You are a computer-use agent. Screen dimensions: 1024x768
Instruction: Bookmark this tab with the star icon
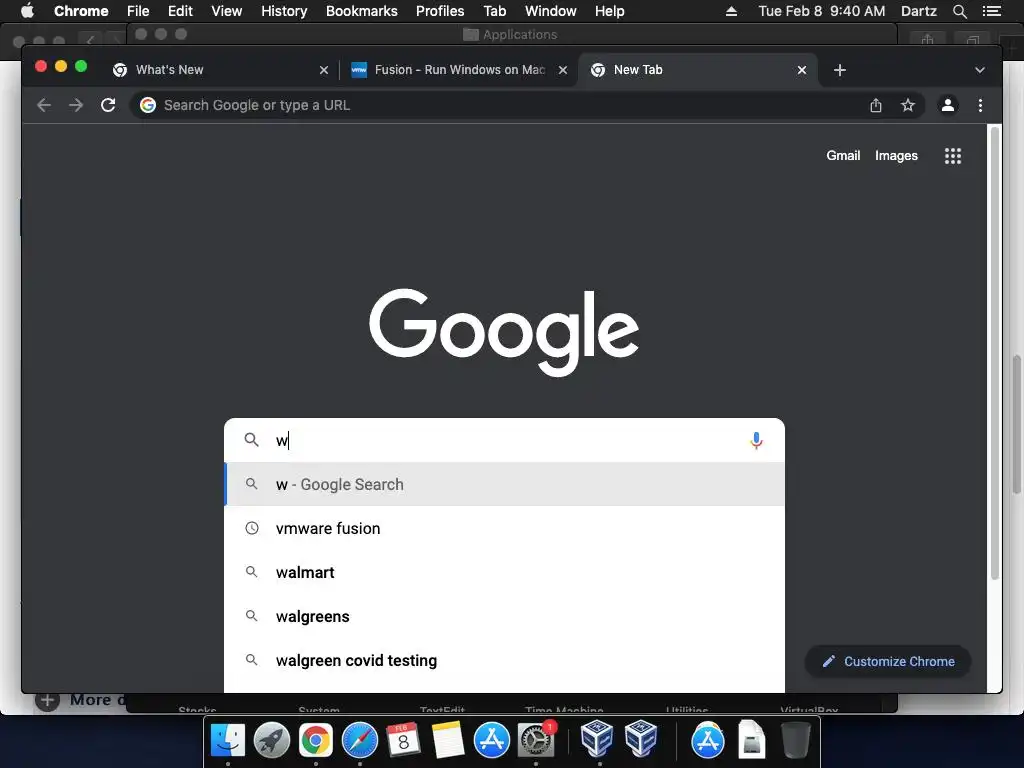coord(908,105)
